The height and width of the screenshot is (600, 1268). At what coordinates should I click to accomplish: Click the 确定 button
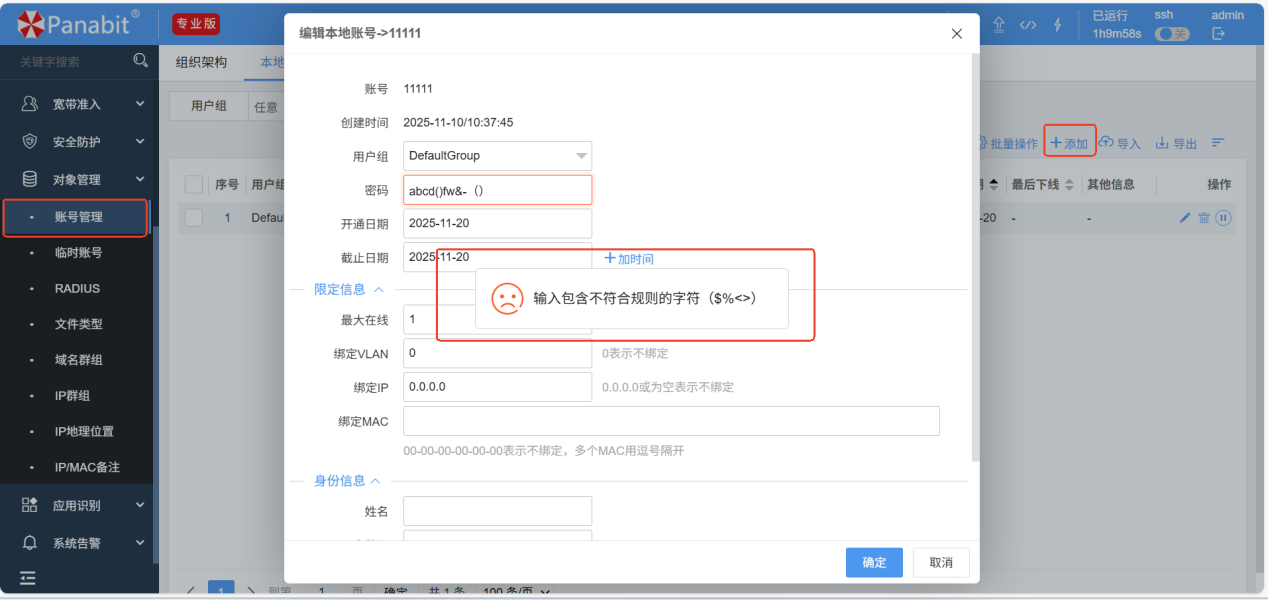[x=874, y=562]
